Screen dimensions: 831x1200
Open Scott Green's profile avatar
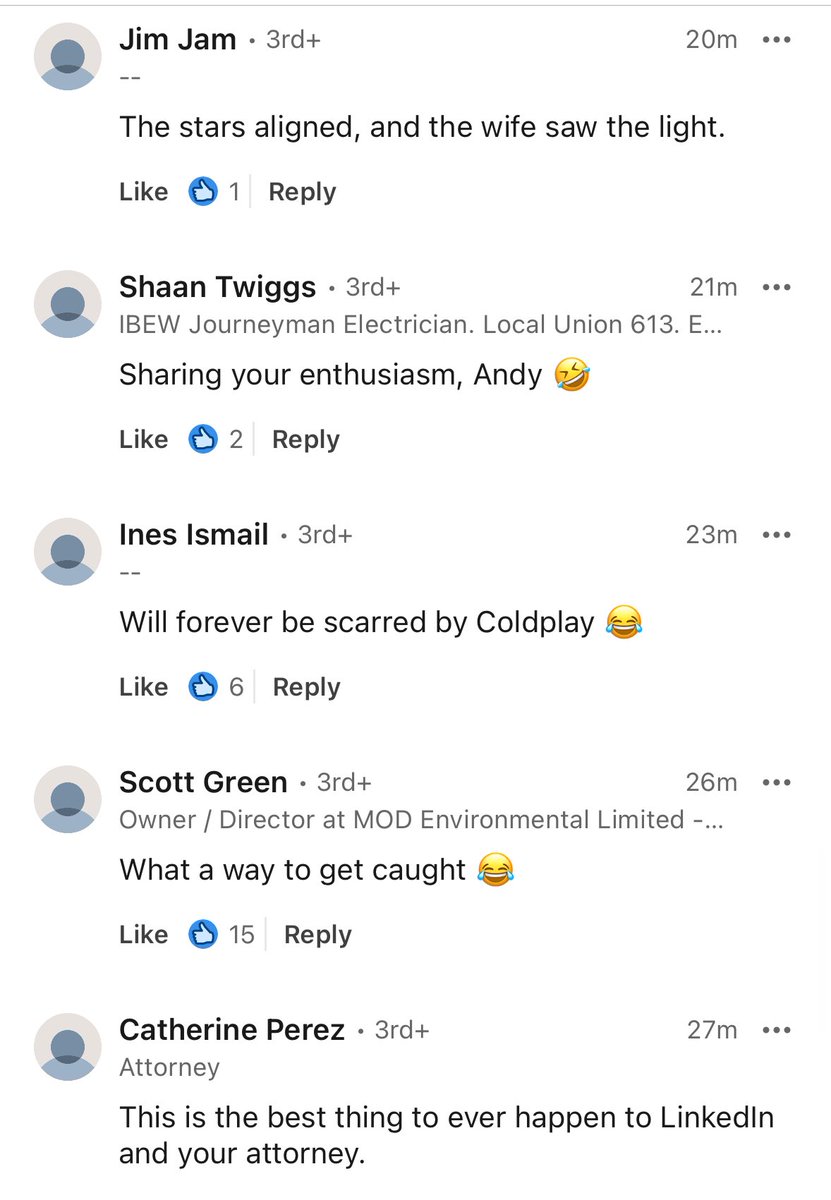point(67,798)
